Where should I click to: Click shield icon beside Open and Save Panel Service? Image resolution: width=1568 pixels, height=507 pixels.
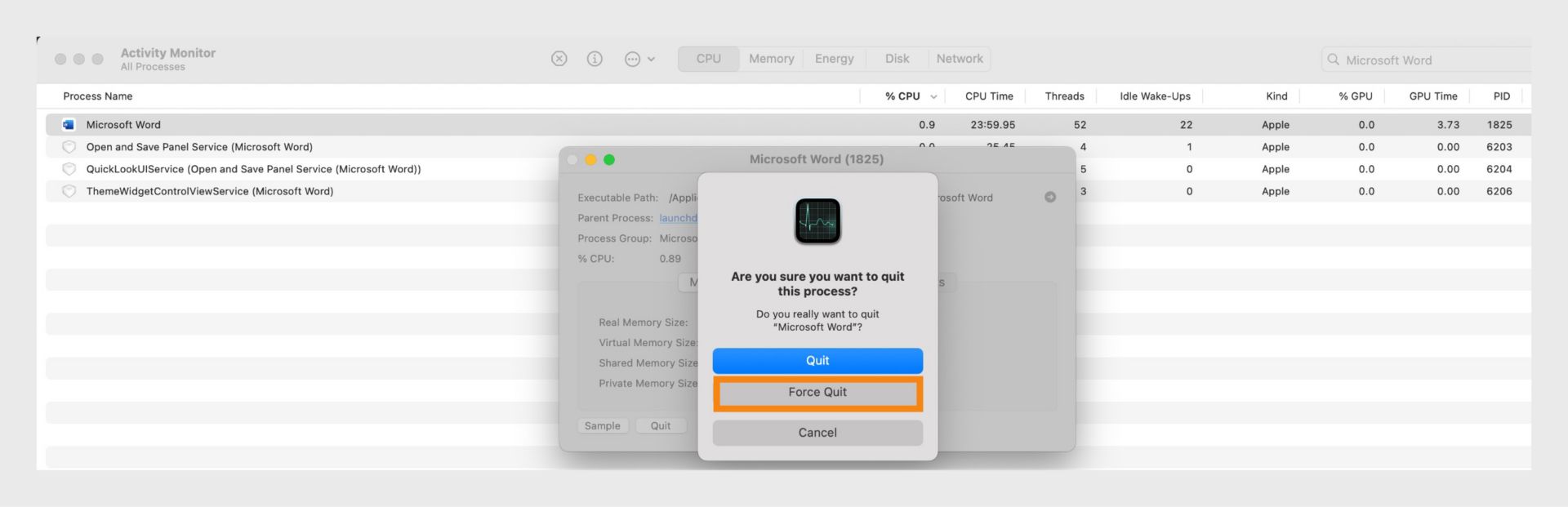(69, 147)
